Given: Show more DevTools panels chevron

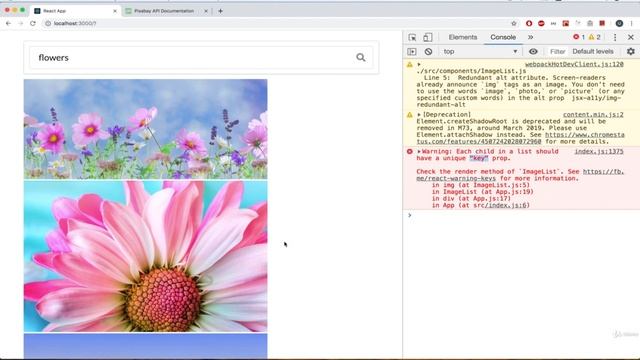Looking at the screenshot, I should click(530, 37).
